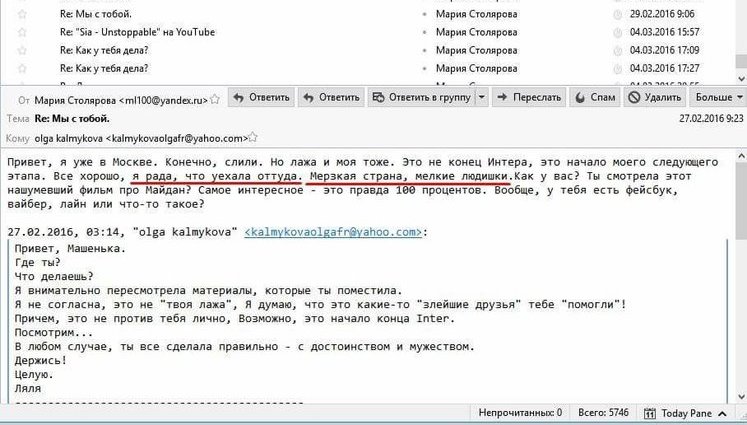Expand the Today Pane chevron
The height and width of the screenshot is (425, 747).
click(x=722, y=414)
